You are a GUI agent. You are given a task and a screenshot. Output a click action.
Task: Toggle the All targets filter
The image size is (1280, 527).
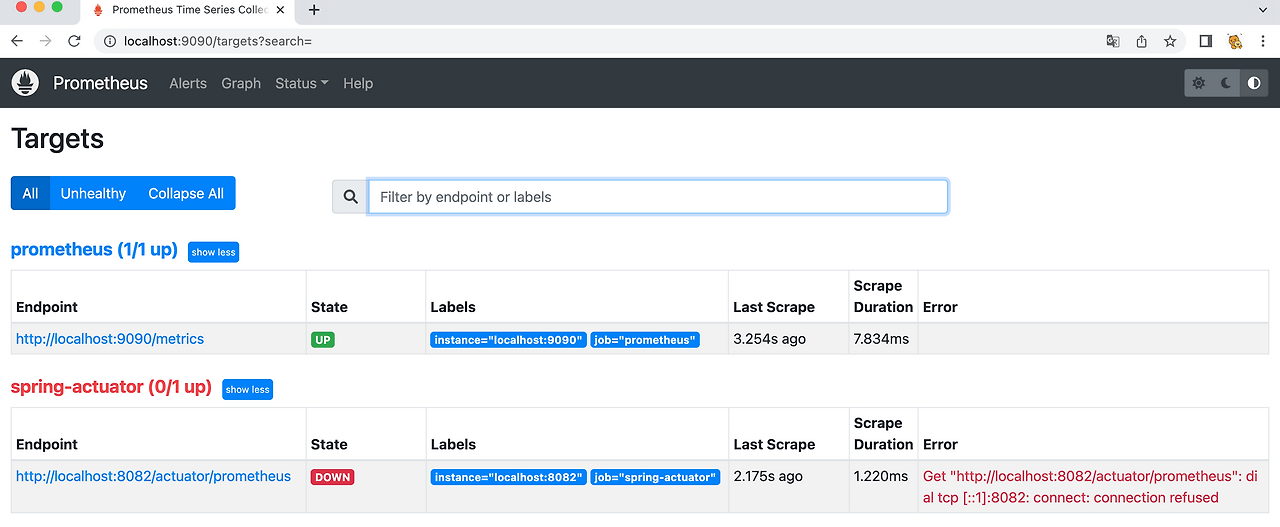tap(30, 194)
